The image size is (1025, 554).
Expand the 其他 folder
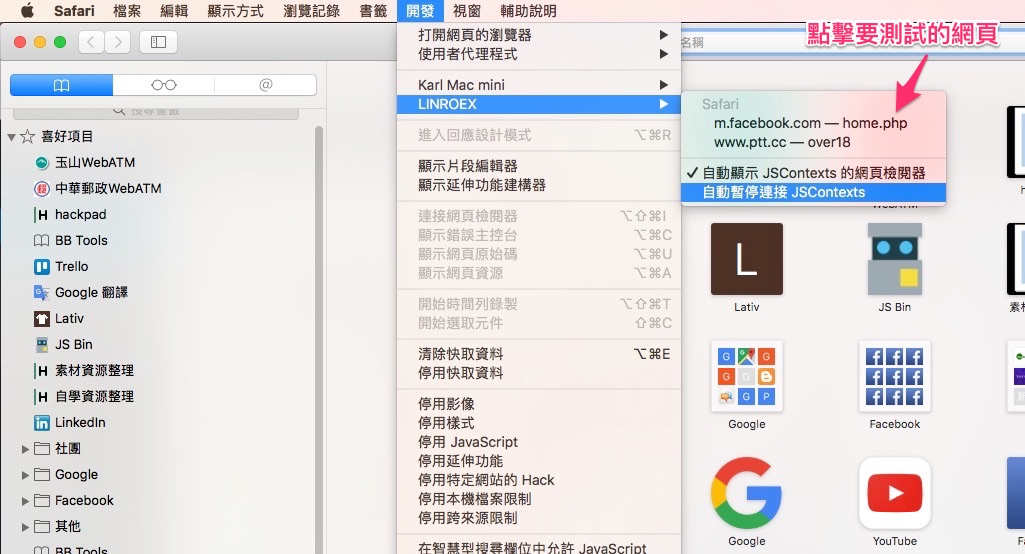click(25, 527)
